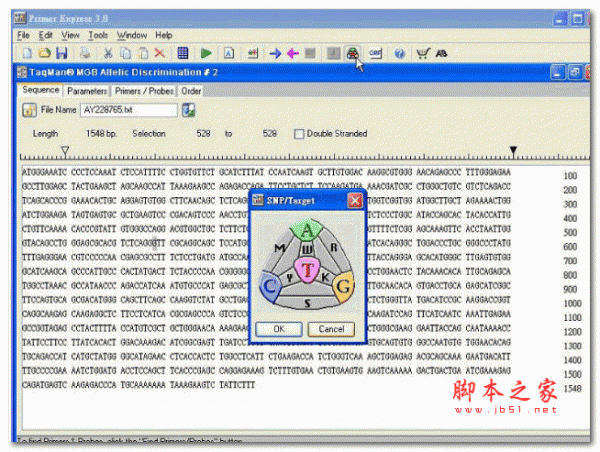Open a file with the folder icon
This screenshot has height=452, width=600.
pyautogui.click(x=44, y=53)
